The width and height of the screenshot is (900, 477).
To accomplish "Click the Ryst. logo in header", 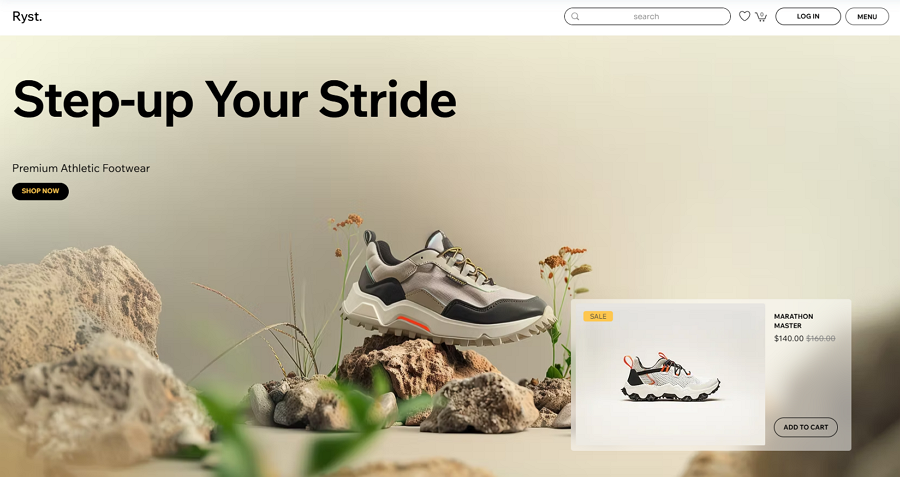I will click(27, 17).
